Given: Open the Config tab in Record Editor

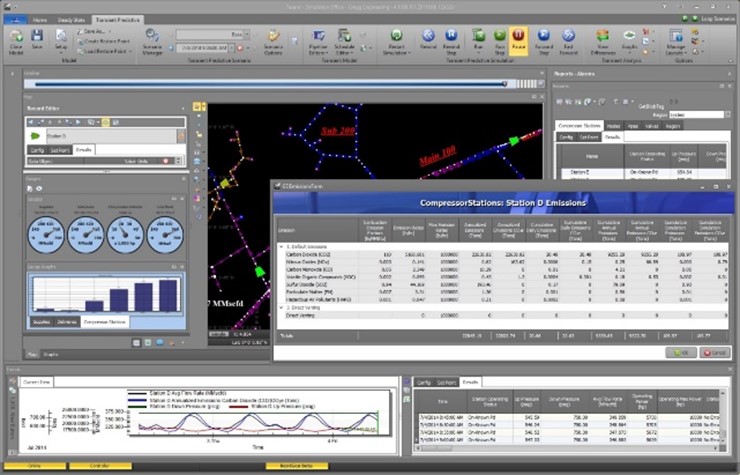Looking at the screenshot, I should pos(36,150).
